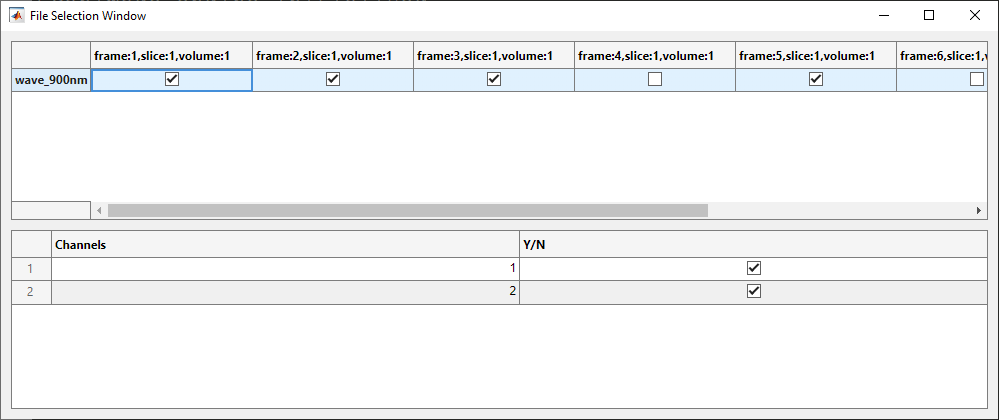Uncheck frame:2 checkbox for wave_900nm
This screenshot has width=999, height=420.
coord(333,80)
